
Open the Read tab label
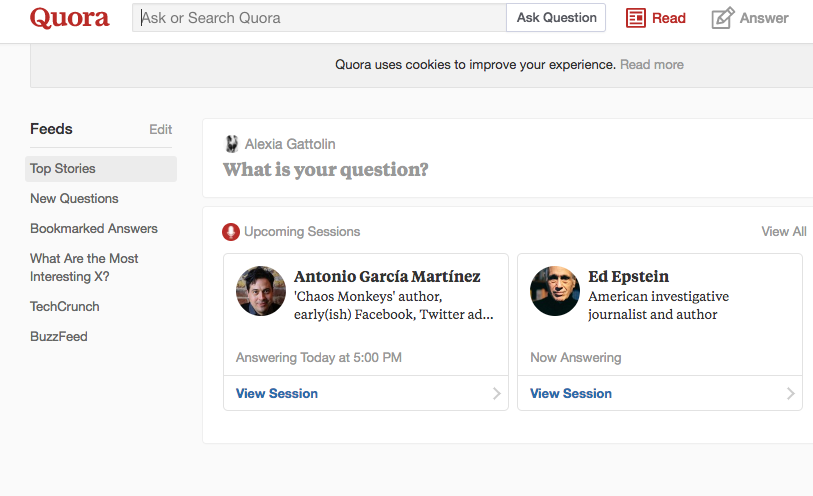[x=669, y=18]
